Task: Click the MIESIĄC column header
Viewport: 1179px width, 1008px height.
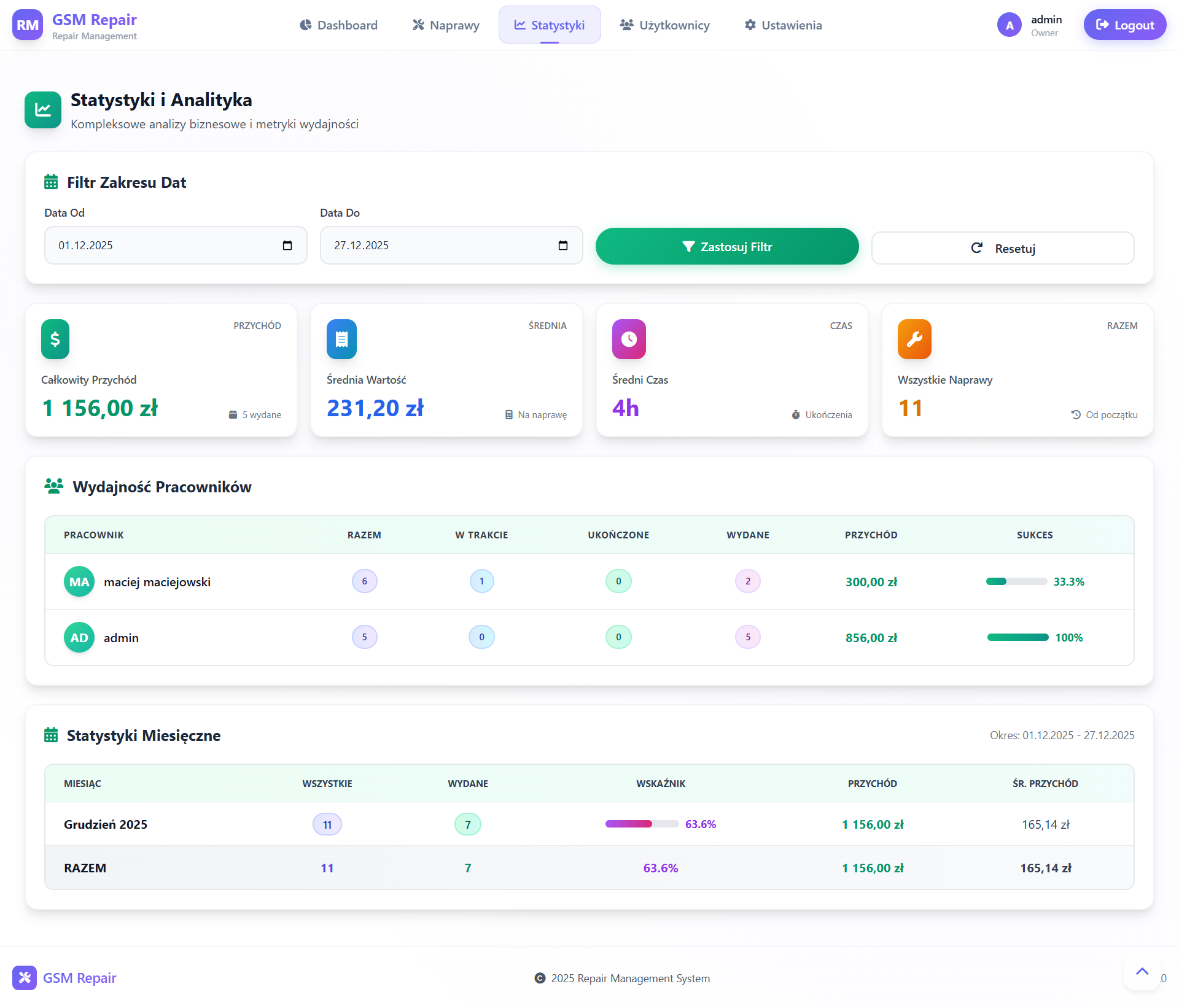Action: [82, 783]
